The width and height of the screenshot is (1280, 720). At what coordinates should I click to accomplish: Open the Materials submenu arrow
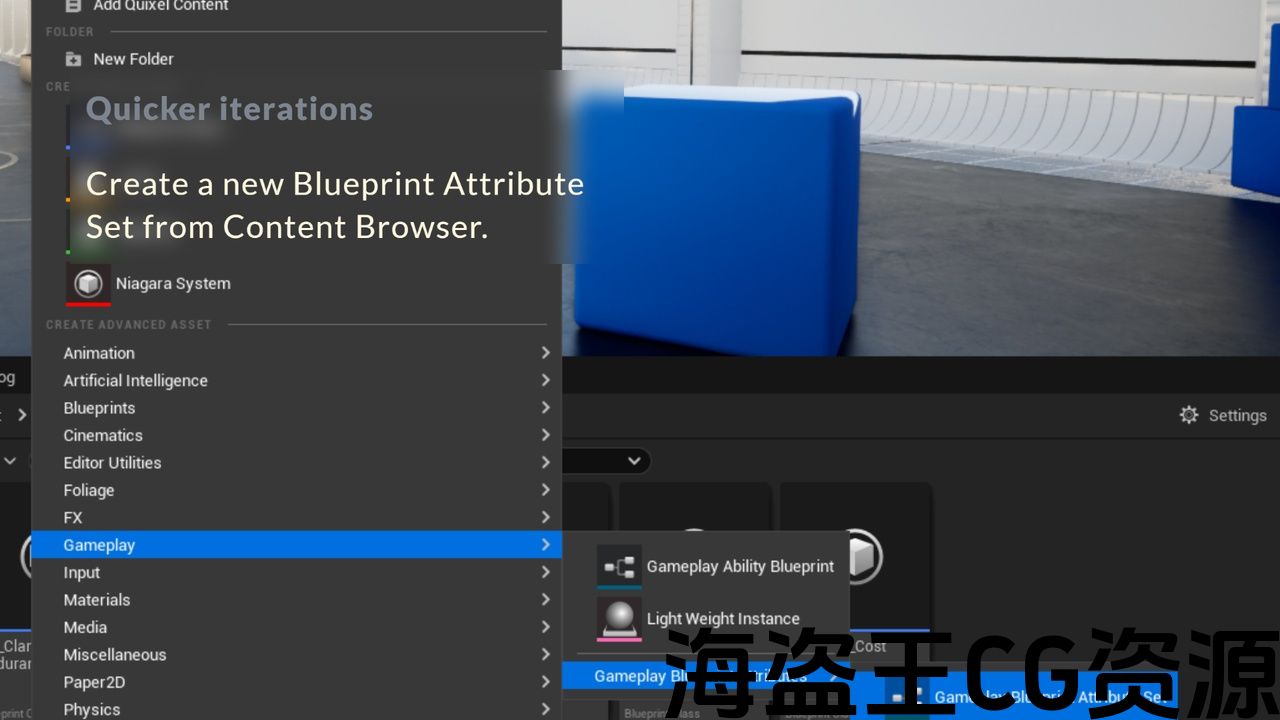pos(545,600)
